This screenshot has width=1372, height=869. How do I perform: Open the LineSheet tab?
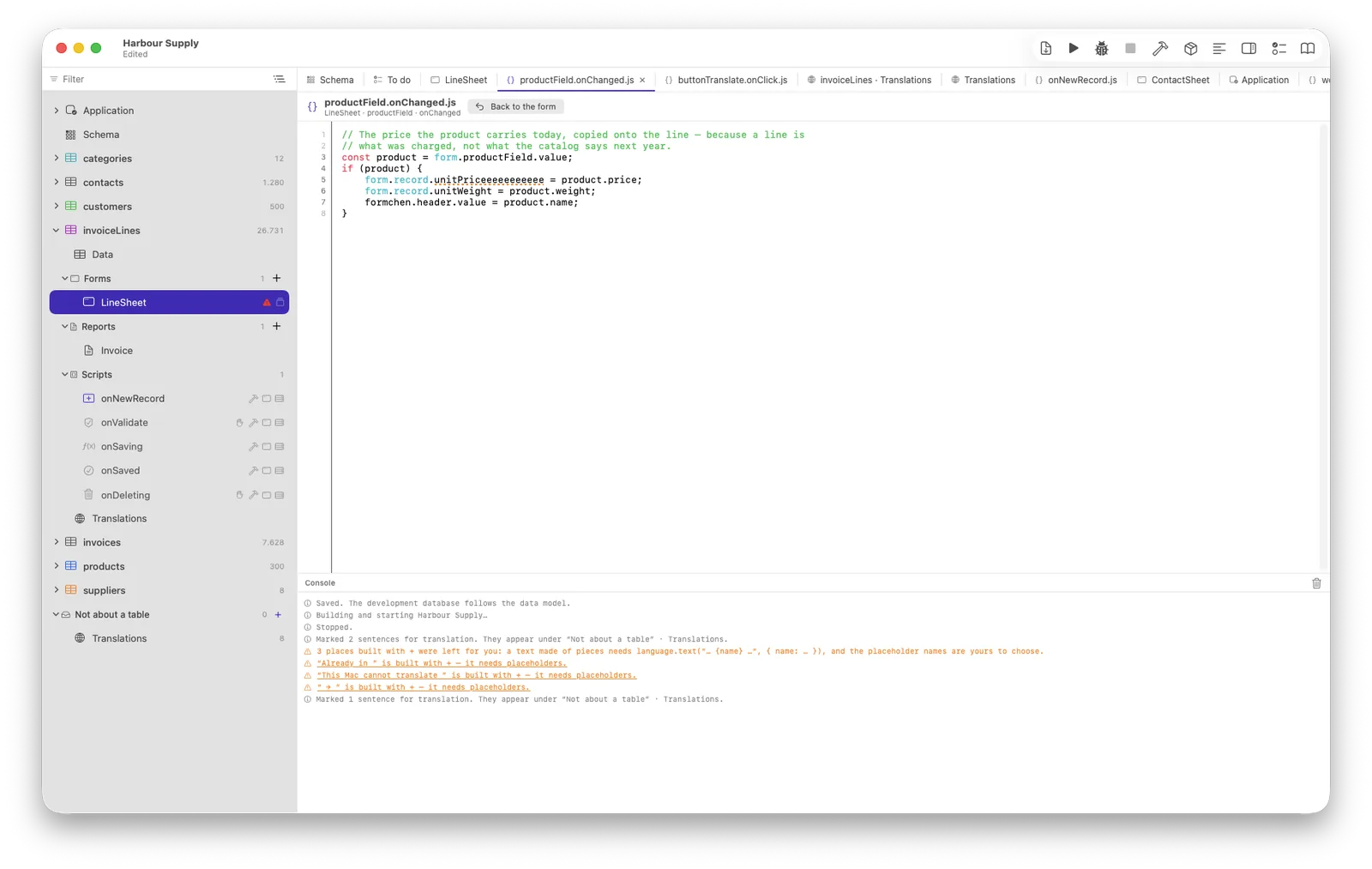coord(459,80)
